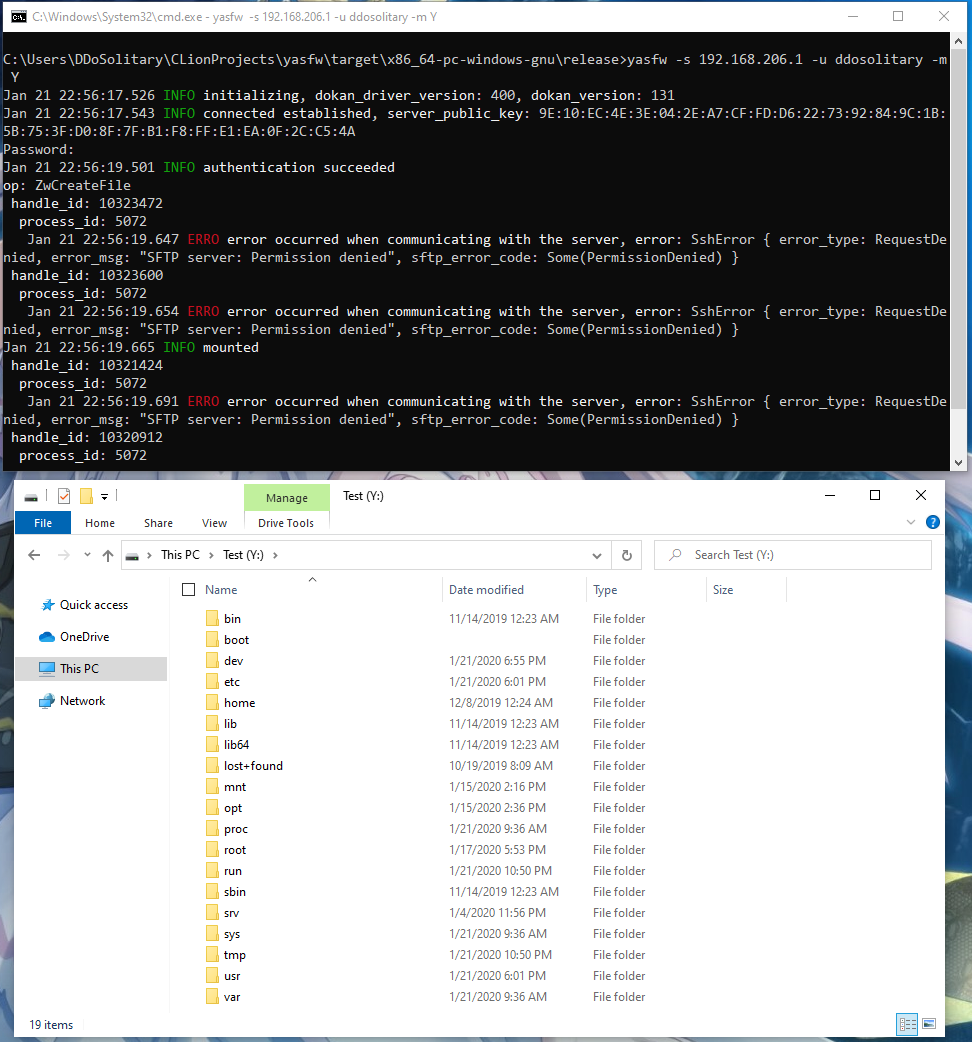
Task: Click the cmd window scrollbar thumb
Action: pos(958,229)
